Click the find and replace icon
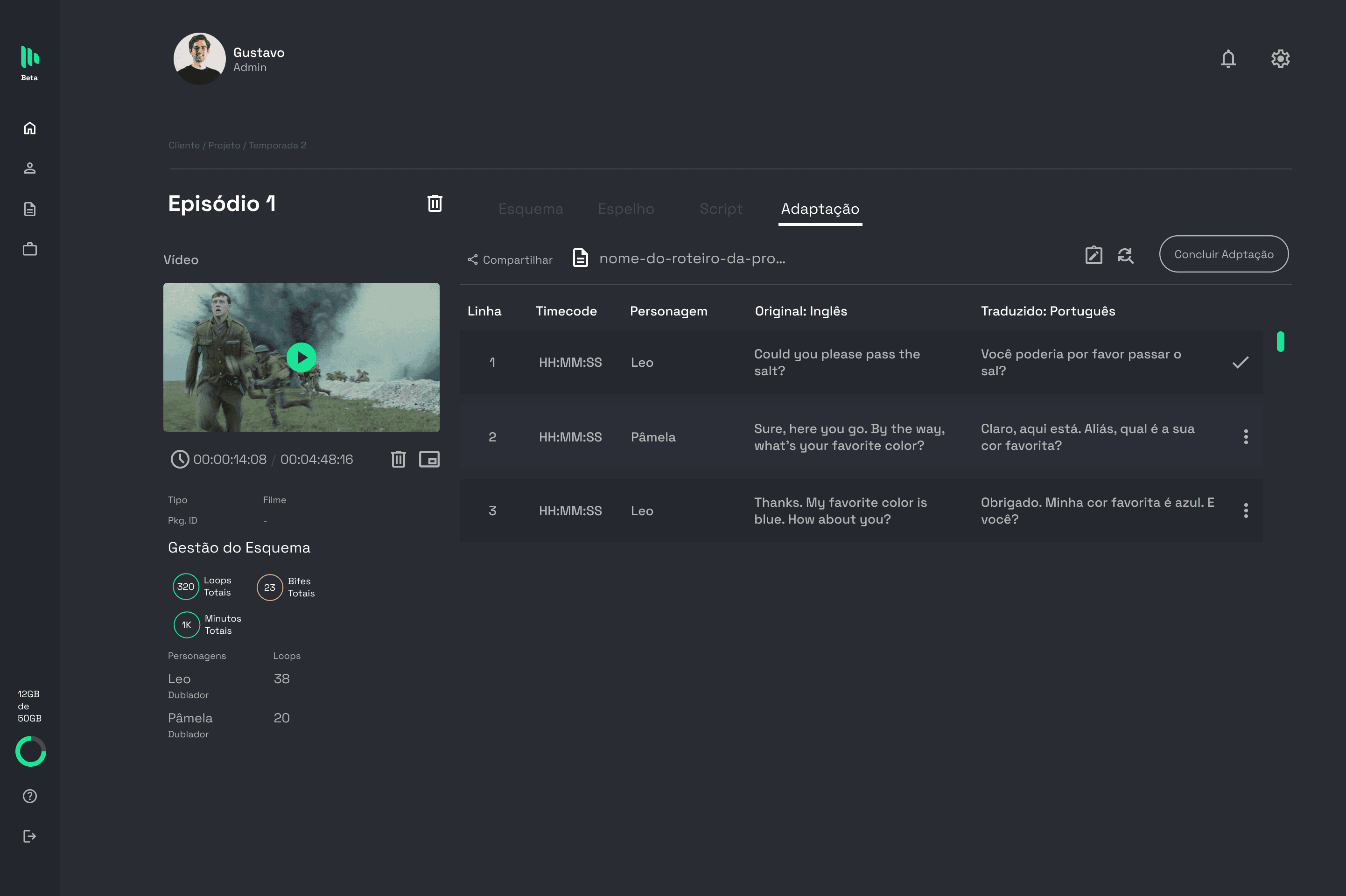Screen dimensions: 1346x896 pyautogui.click(x=1125, y=255)
